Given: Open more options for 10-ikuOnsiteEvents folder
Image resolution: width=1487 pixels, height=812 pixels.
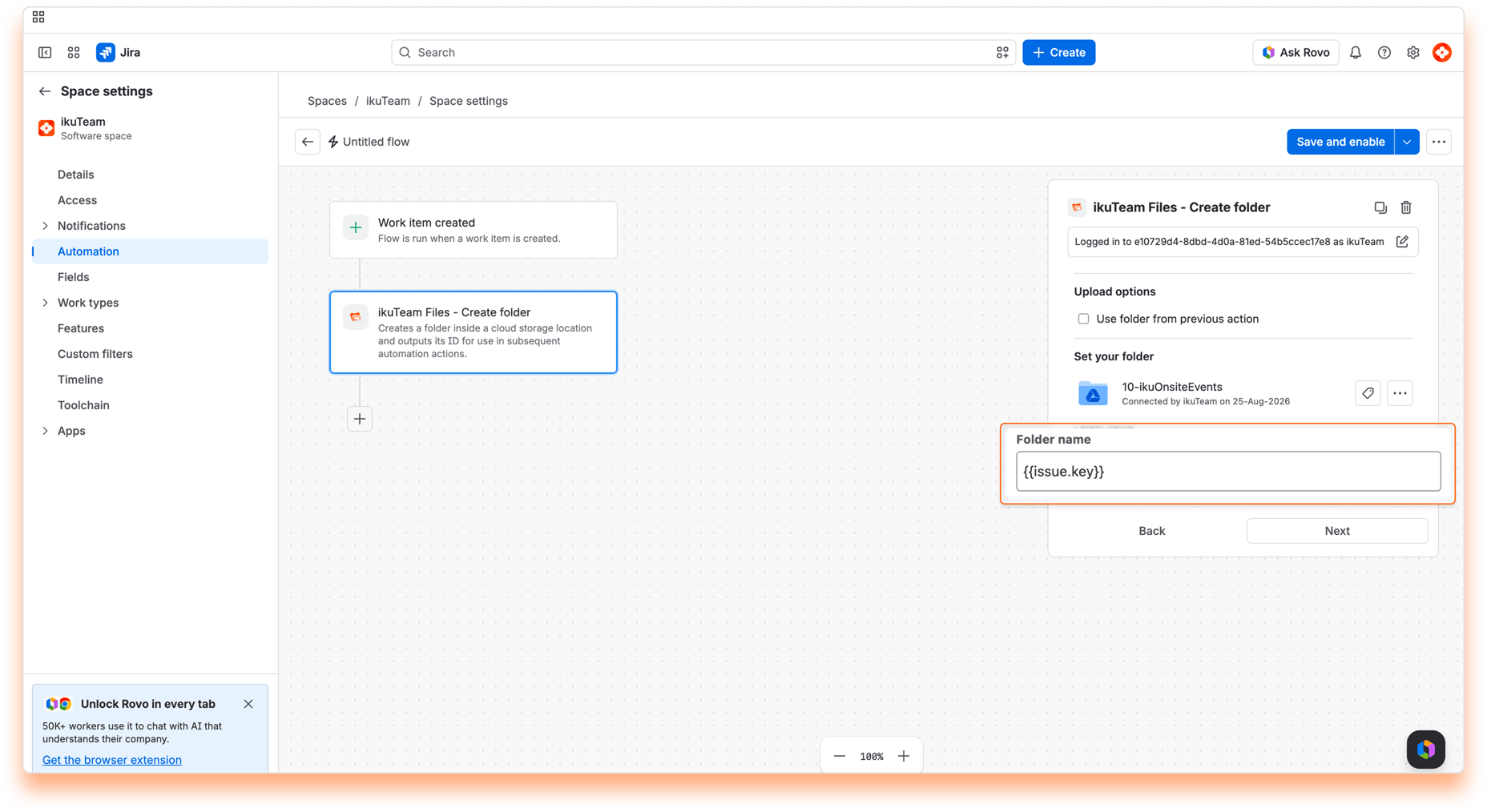Looking at the screenshot, I should coord(1400,393).
